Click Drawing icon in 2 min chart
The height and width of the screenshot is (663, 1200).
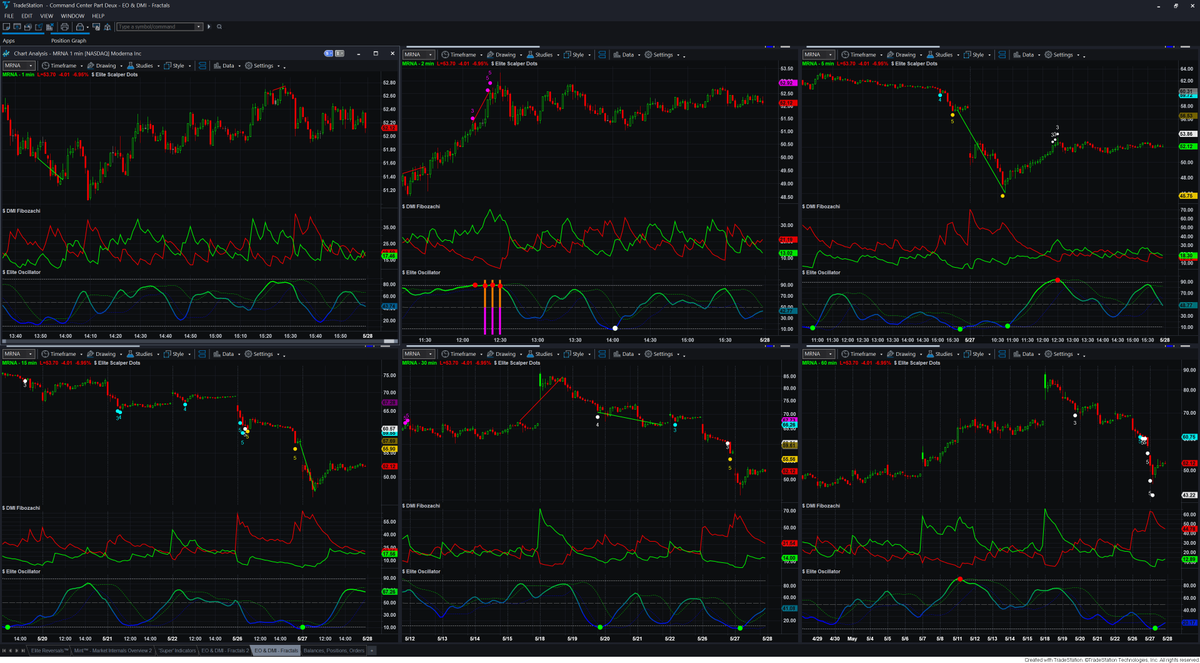point(489,54)
